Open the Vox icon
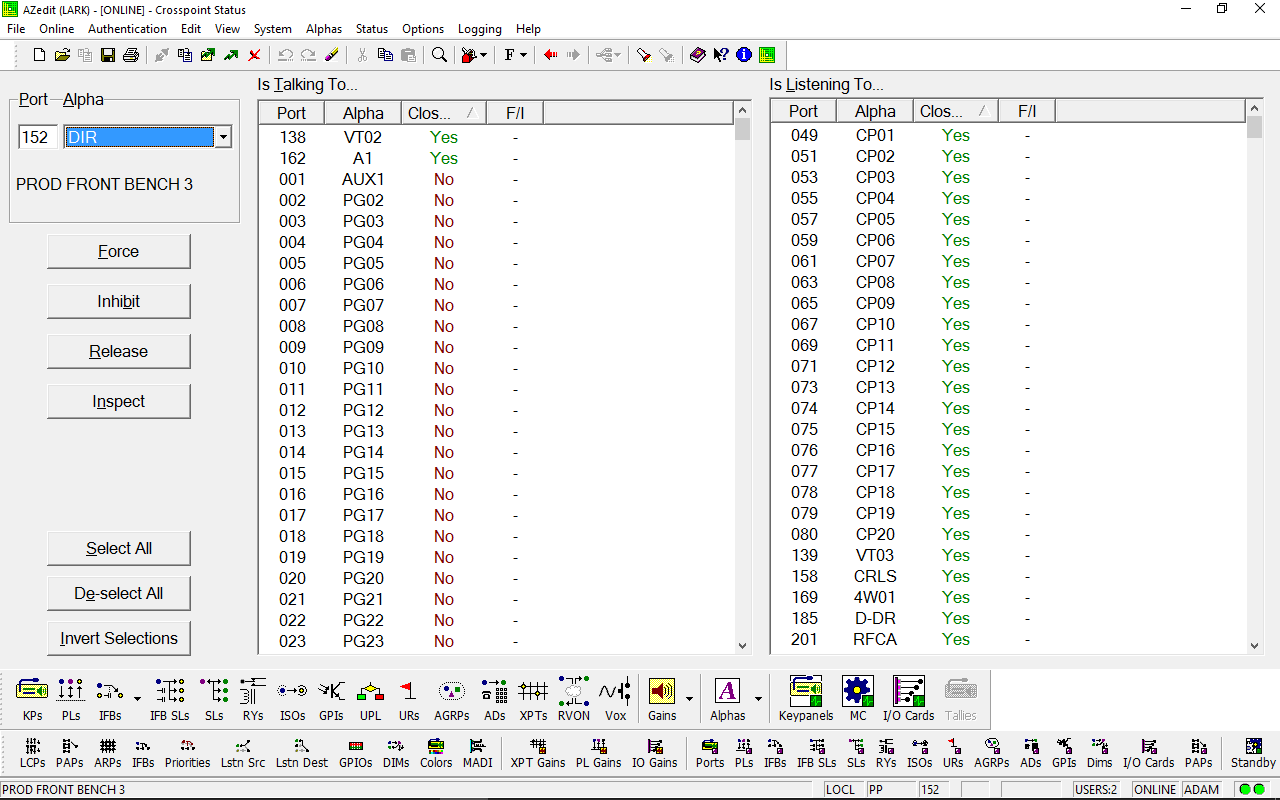The height and width of the screenshot is (800, 1280). 615,699
